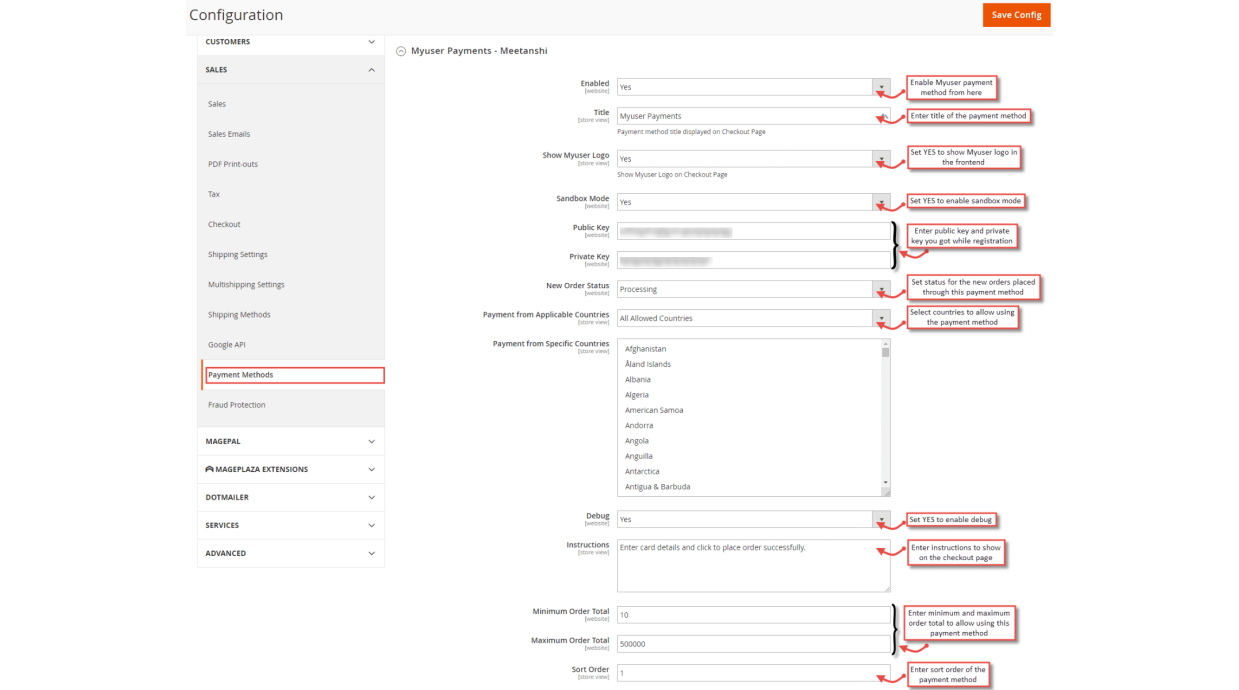This screenshot has width=1239, height=690.
Task: Click the Minimum Order Total field
Action: point(753,615)
